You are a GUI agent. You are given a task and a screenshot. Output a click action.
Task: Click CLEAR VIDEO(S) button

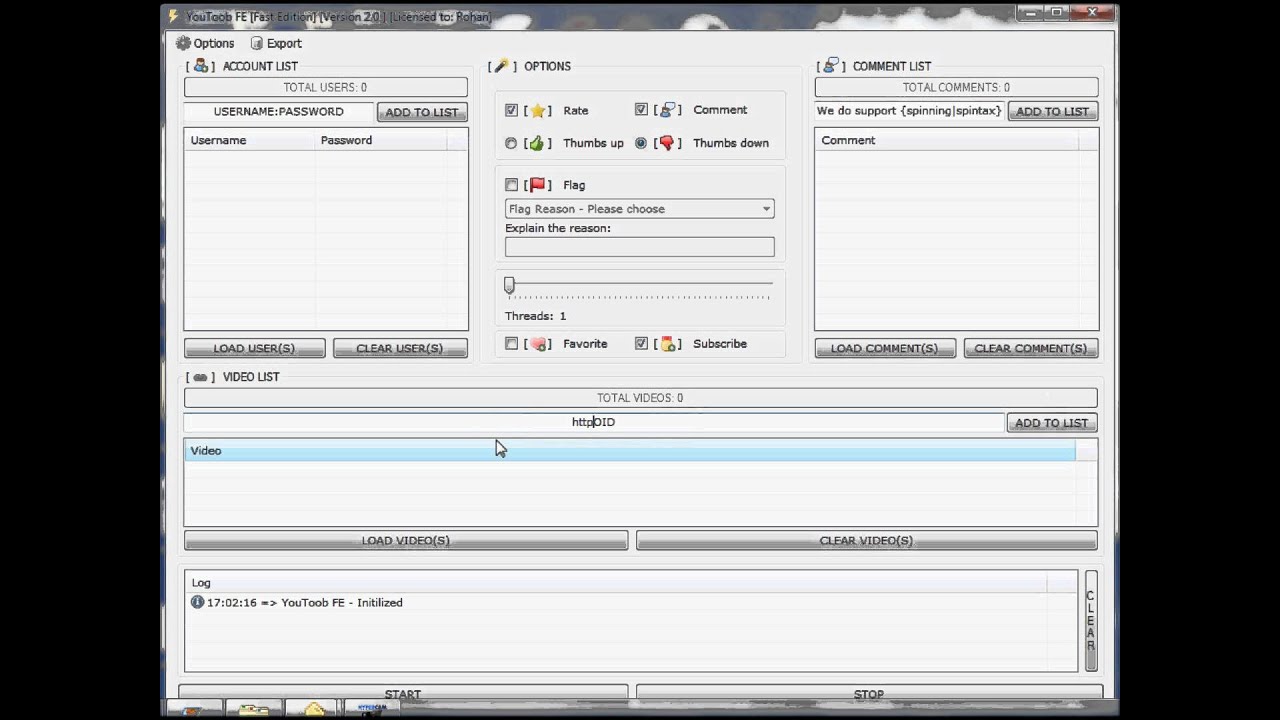click(866, 540)
